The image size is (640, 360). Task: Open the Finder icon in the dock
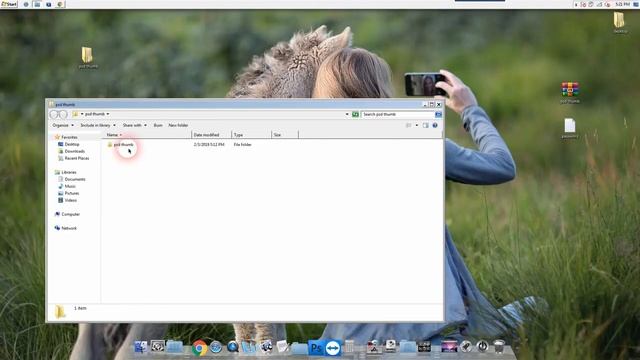(x=140, y=347)
